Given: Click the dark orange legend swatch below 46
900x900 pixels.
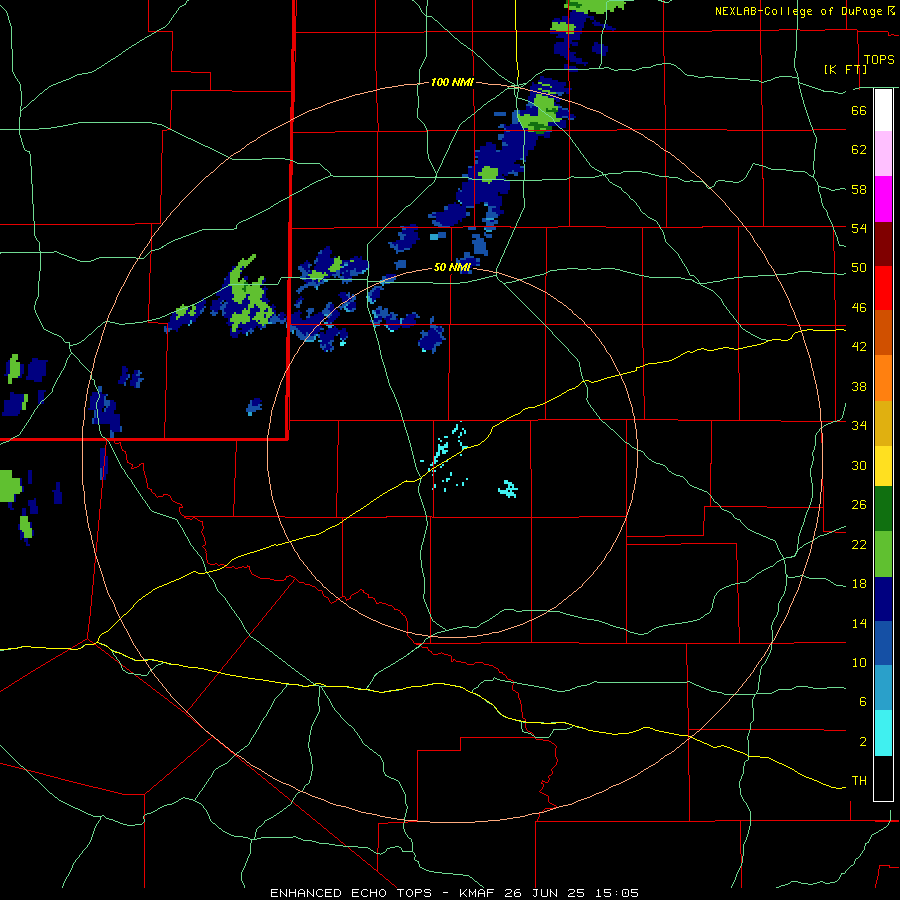Looking at the screenshot, I should pos(883,332).
